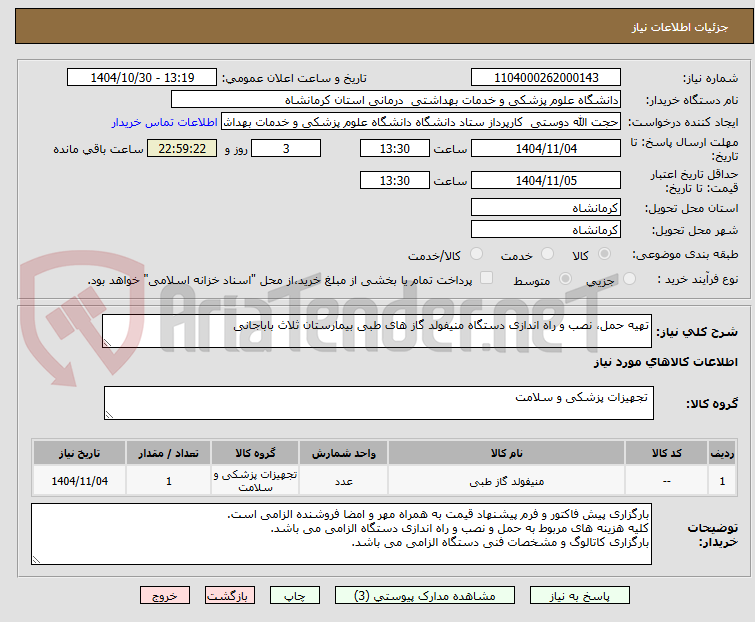Click the کد کالا column header
The height and width of the screenshot is (622, 755).
point(666,453)
